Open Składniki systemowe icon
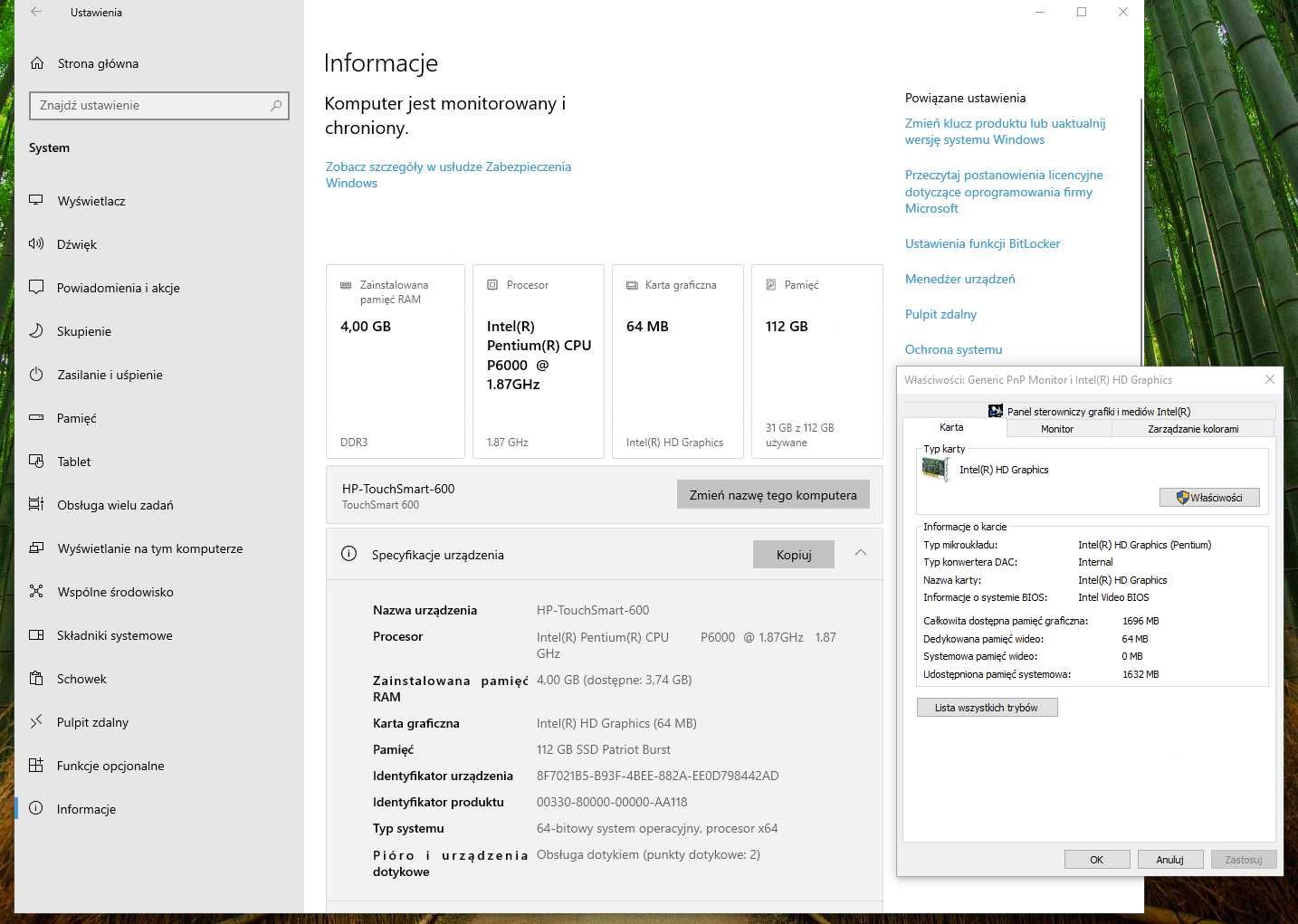Viewport: 1298px width, 924px height. (36, 634)
